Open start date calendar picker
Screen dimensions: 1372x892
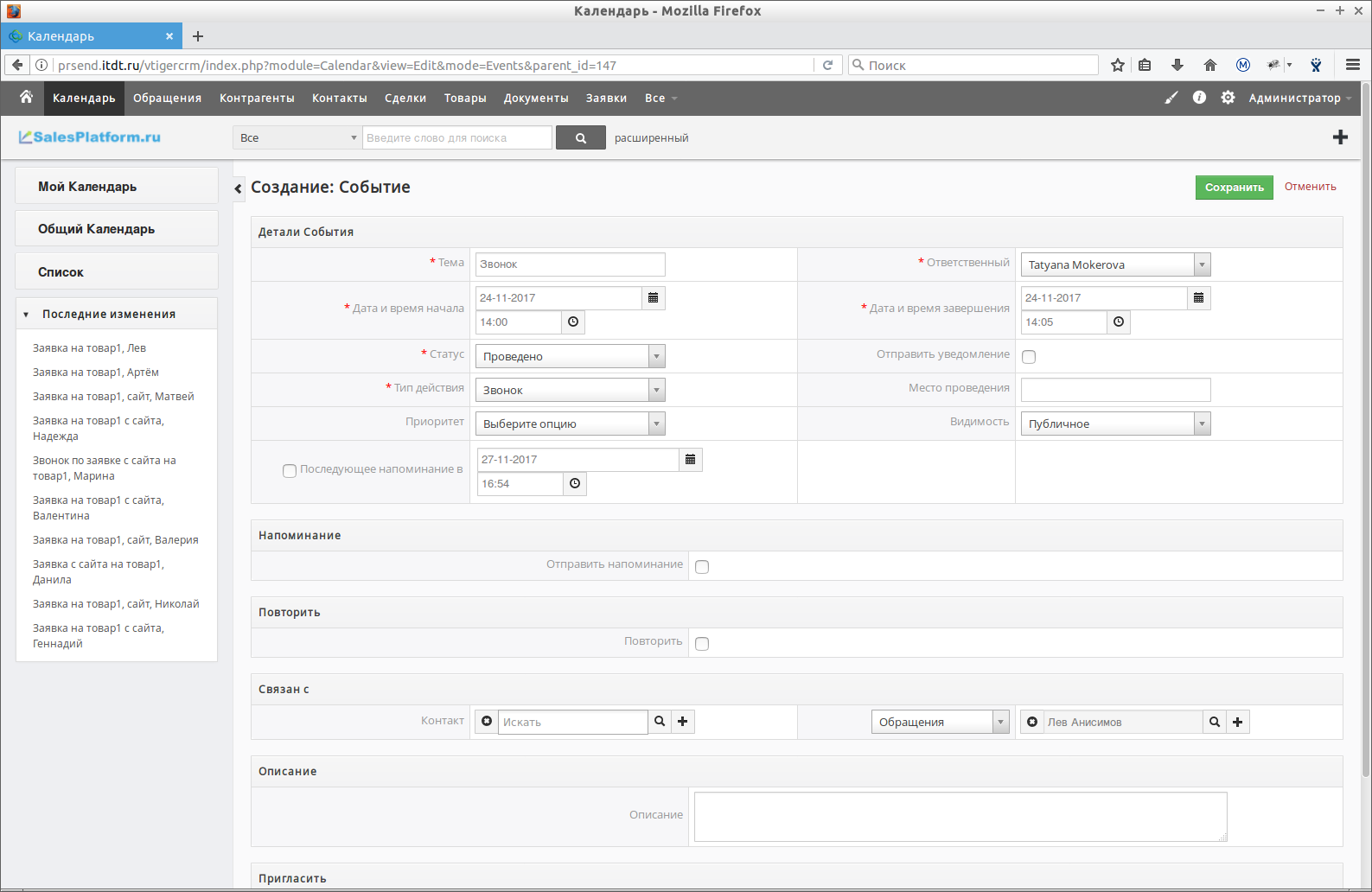654,297
